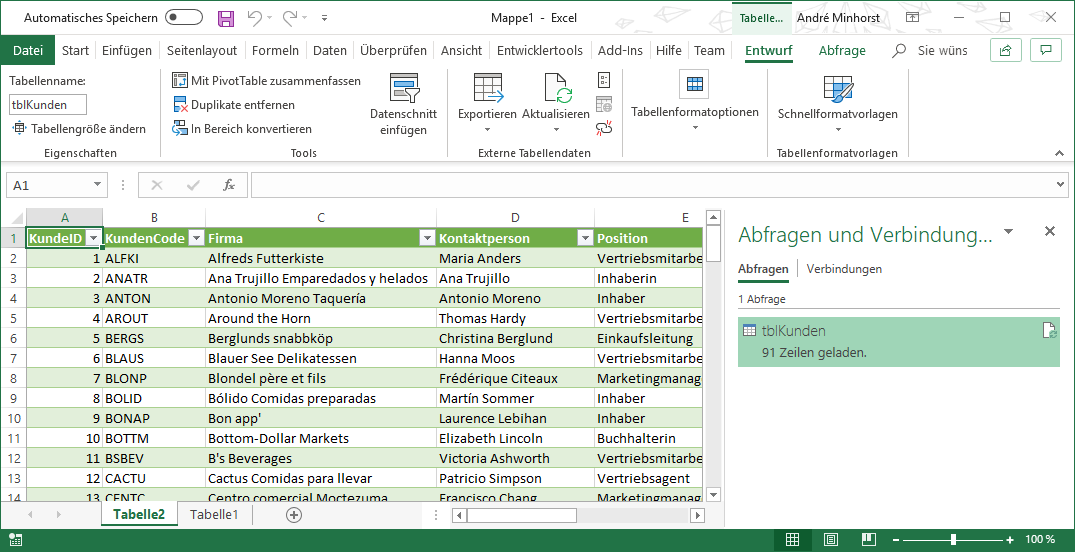This screenshot has height=552, width=1075.
Task: Click the Cancel X icon in formula bar
Action: (x=157, y=185)
